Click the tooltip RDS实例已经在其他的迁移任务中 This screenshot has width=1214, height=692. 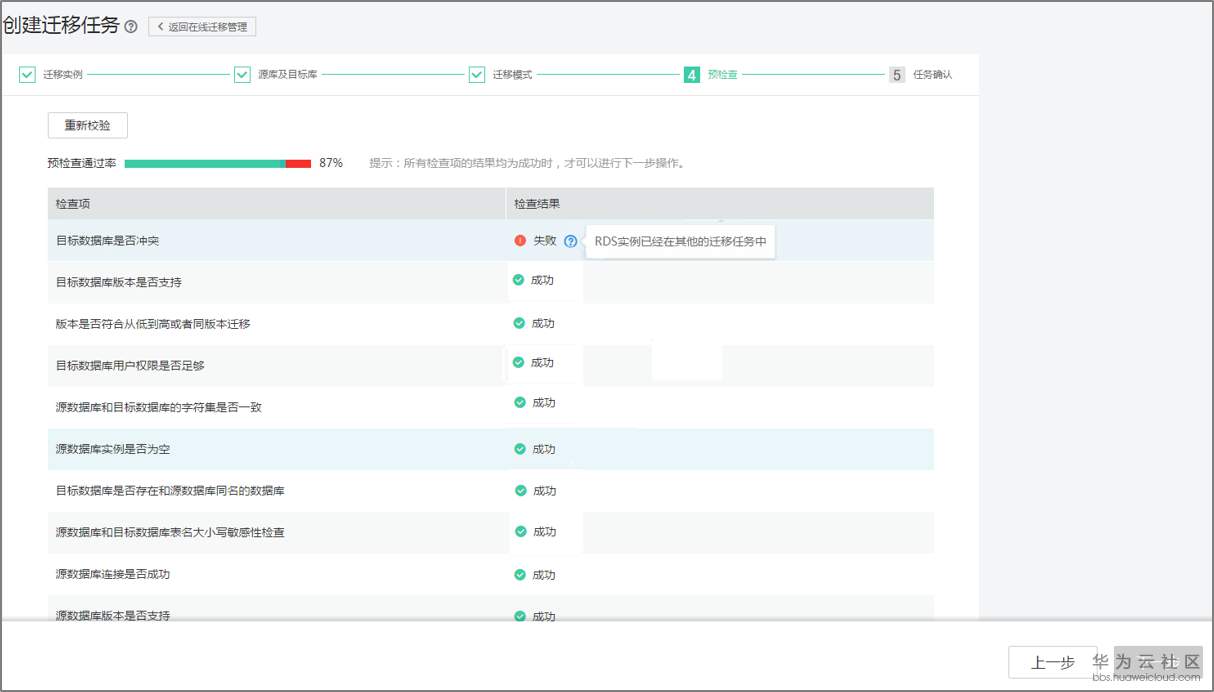(680, 241)
